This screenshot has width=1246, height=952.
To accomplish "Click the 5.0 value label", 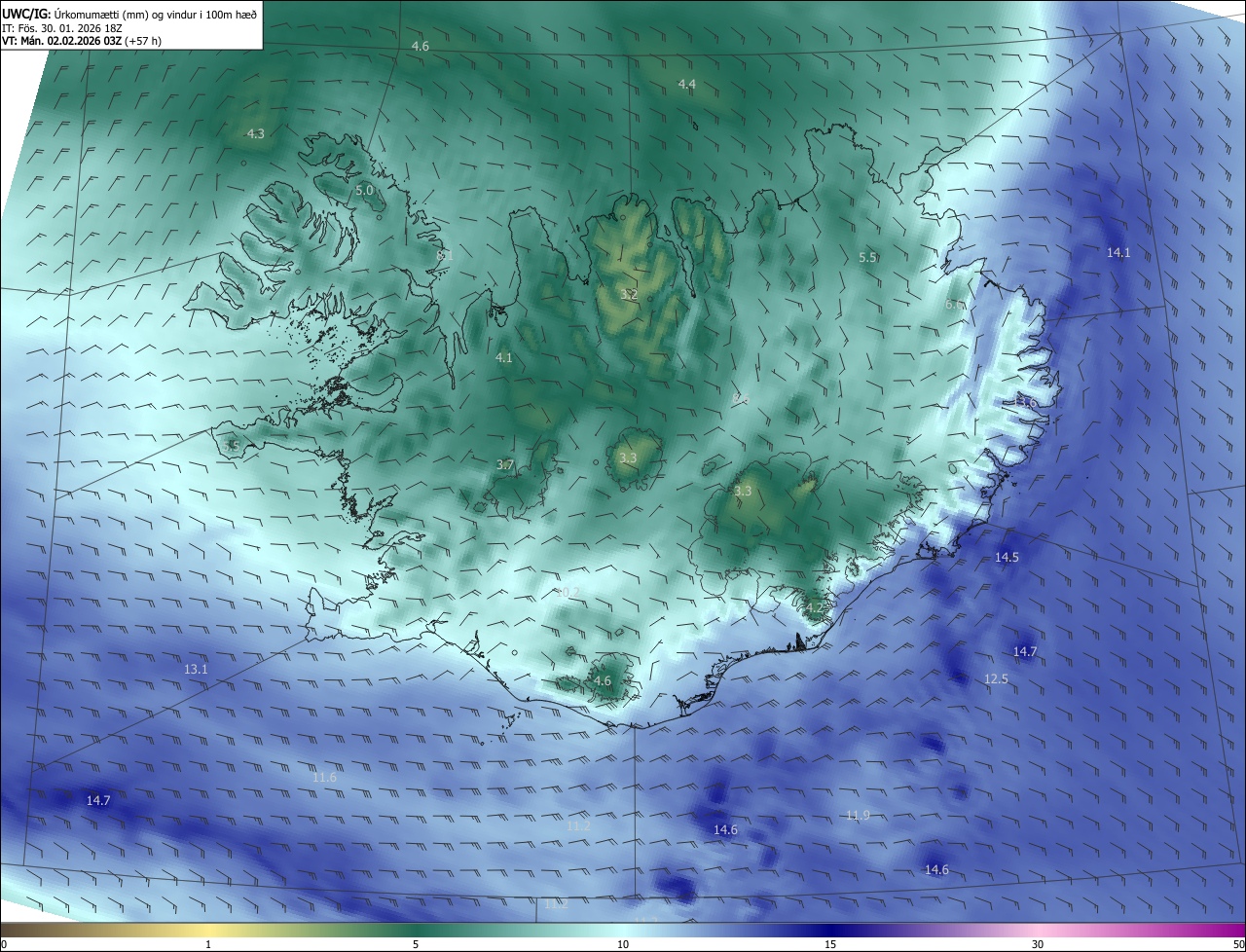I will [x=364, y=191].
